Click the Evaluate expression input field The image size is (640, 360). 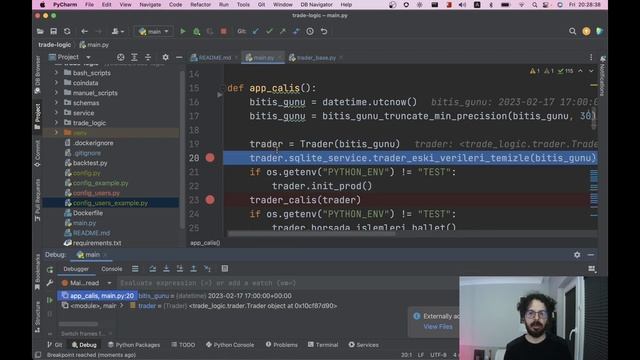(x=287, y=283)
